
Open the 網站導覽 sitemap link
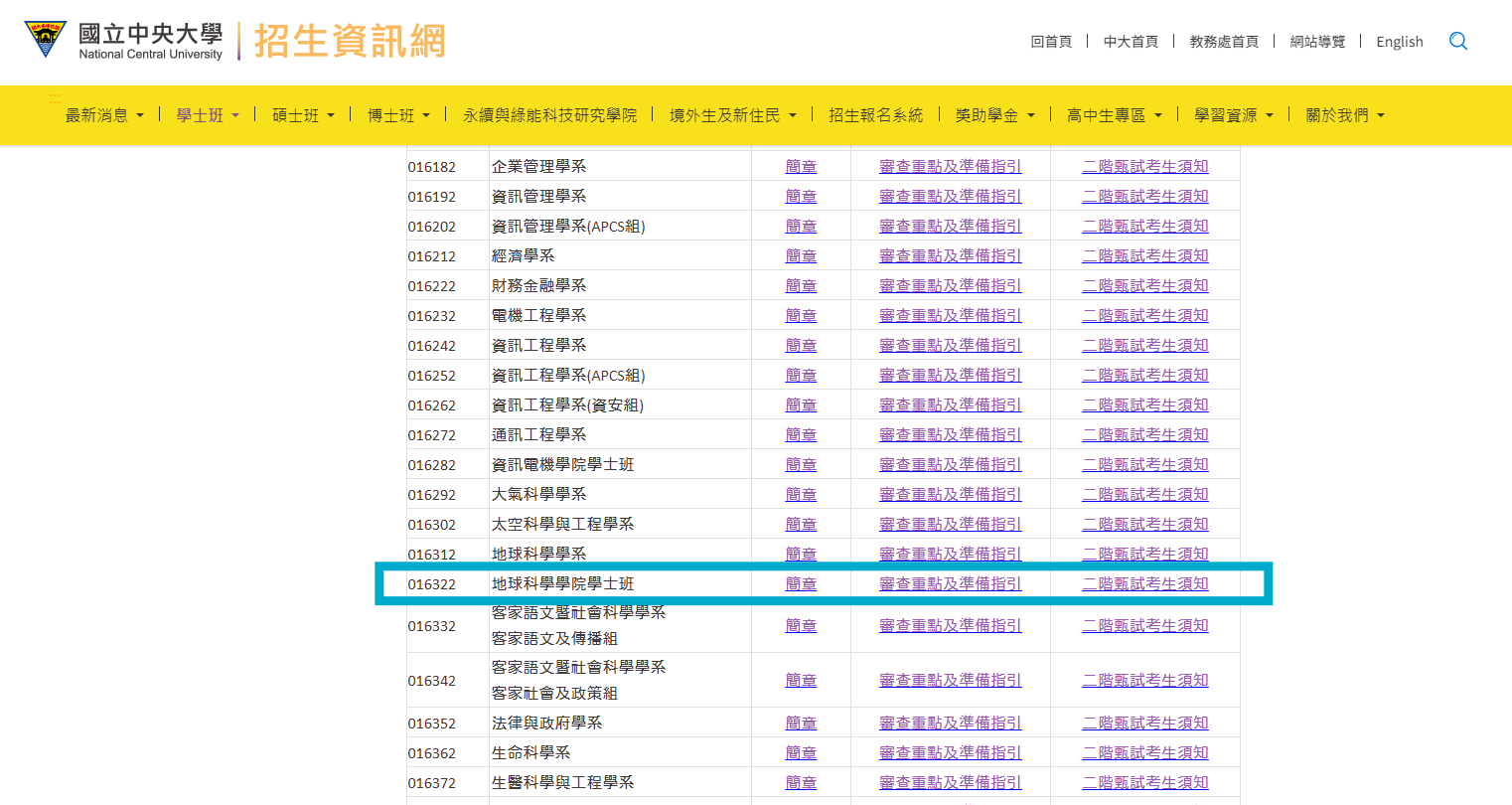pos(1317,42)
